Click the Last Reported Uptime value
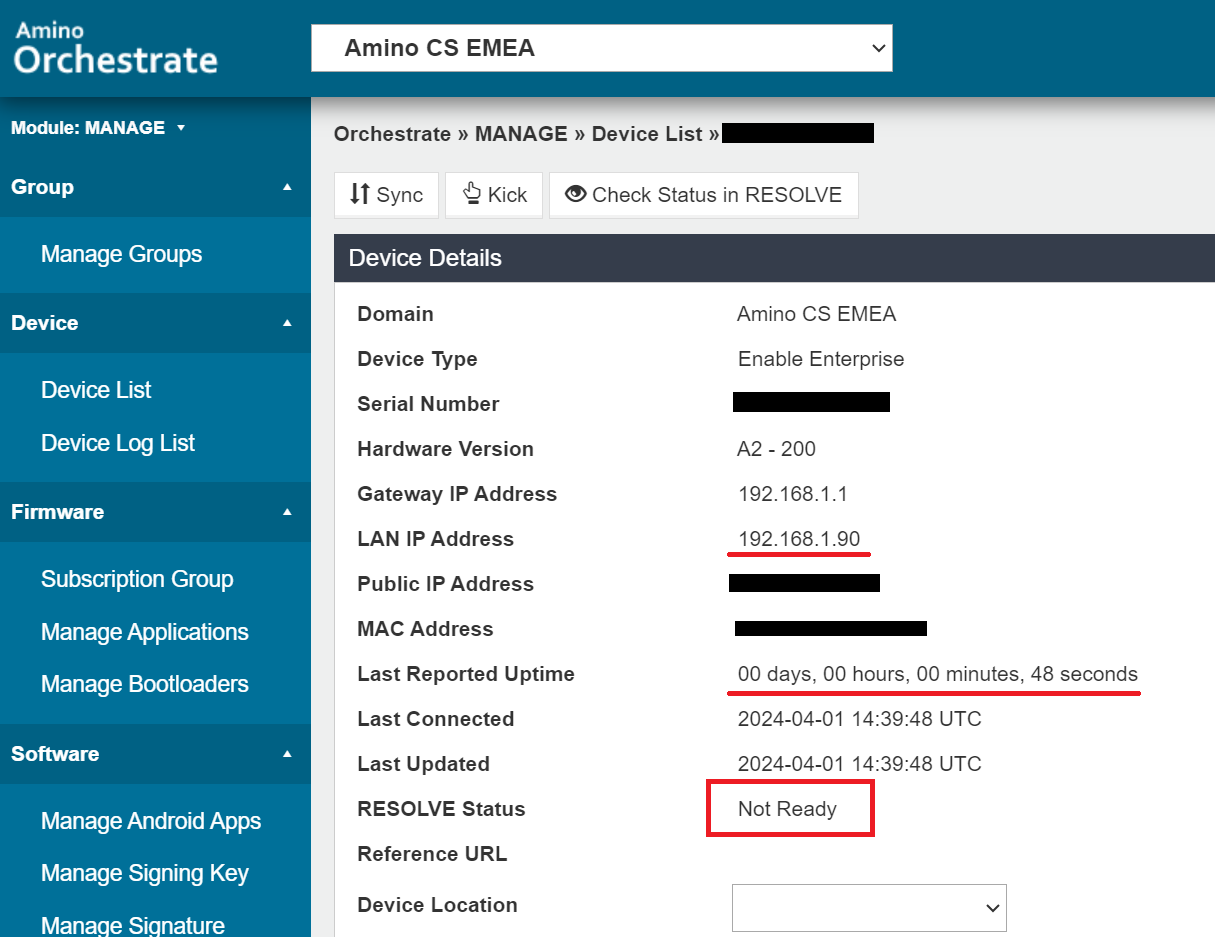Image resolution: width=1215 pixels, height=937 pixels. [x=938, y=674]
